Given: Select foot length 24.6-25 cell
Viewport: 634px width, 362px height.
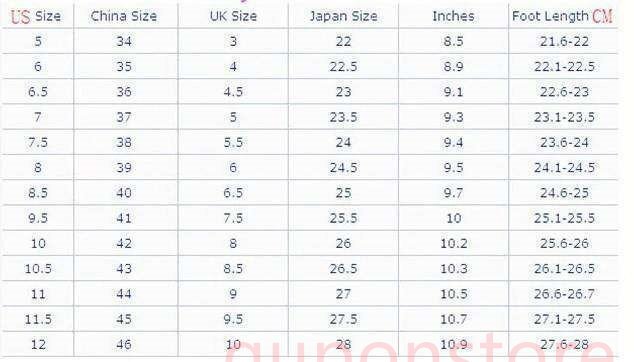Looking at the screenshot, I should [564, 193].
